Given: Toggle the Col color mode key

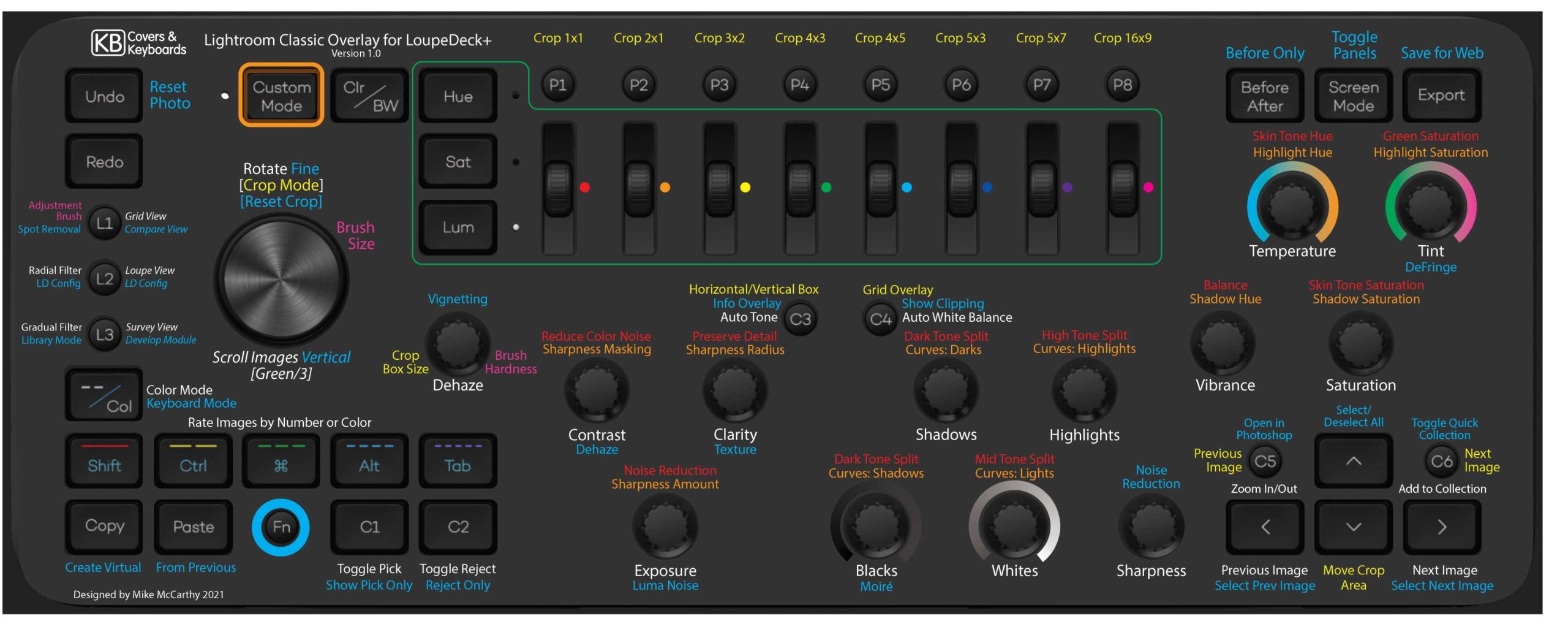Looking at the screenshot, I should pos(104,394).
